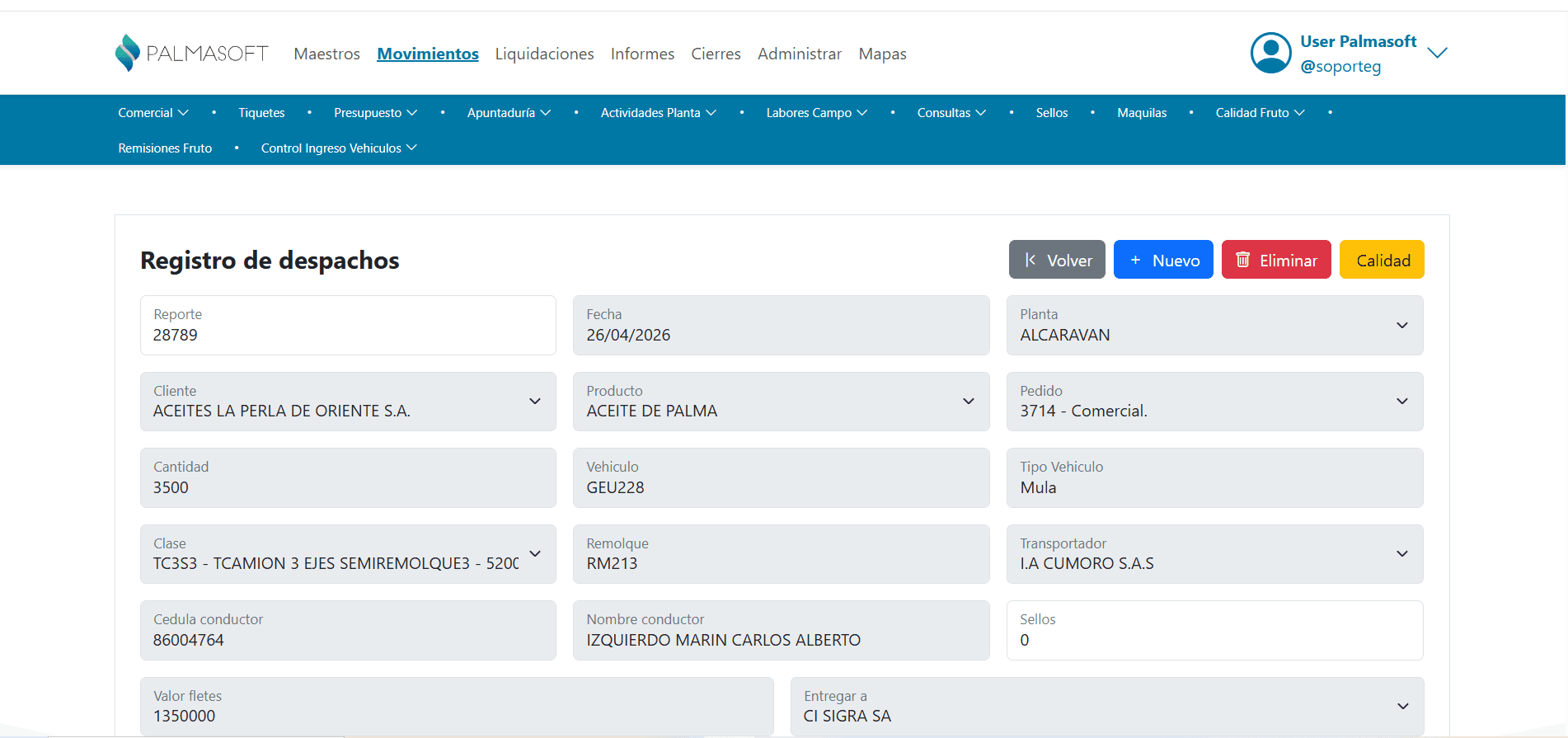Viewport: 1568px width, 738px height.
Task: Open the Informes menu
Action: pos(642,54)
